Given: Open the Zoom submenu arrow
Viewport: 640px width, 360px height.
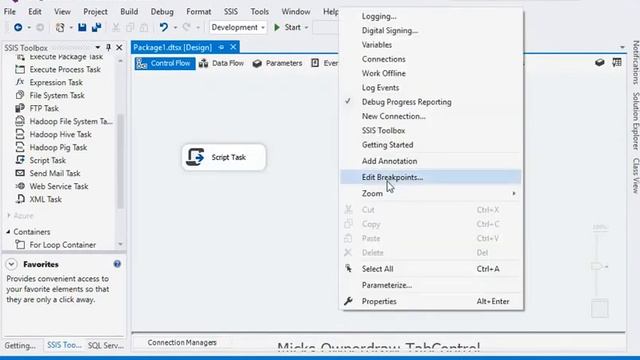Looking at the screenshot, I should (x=514, y=193).
